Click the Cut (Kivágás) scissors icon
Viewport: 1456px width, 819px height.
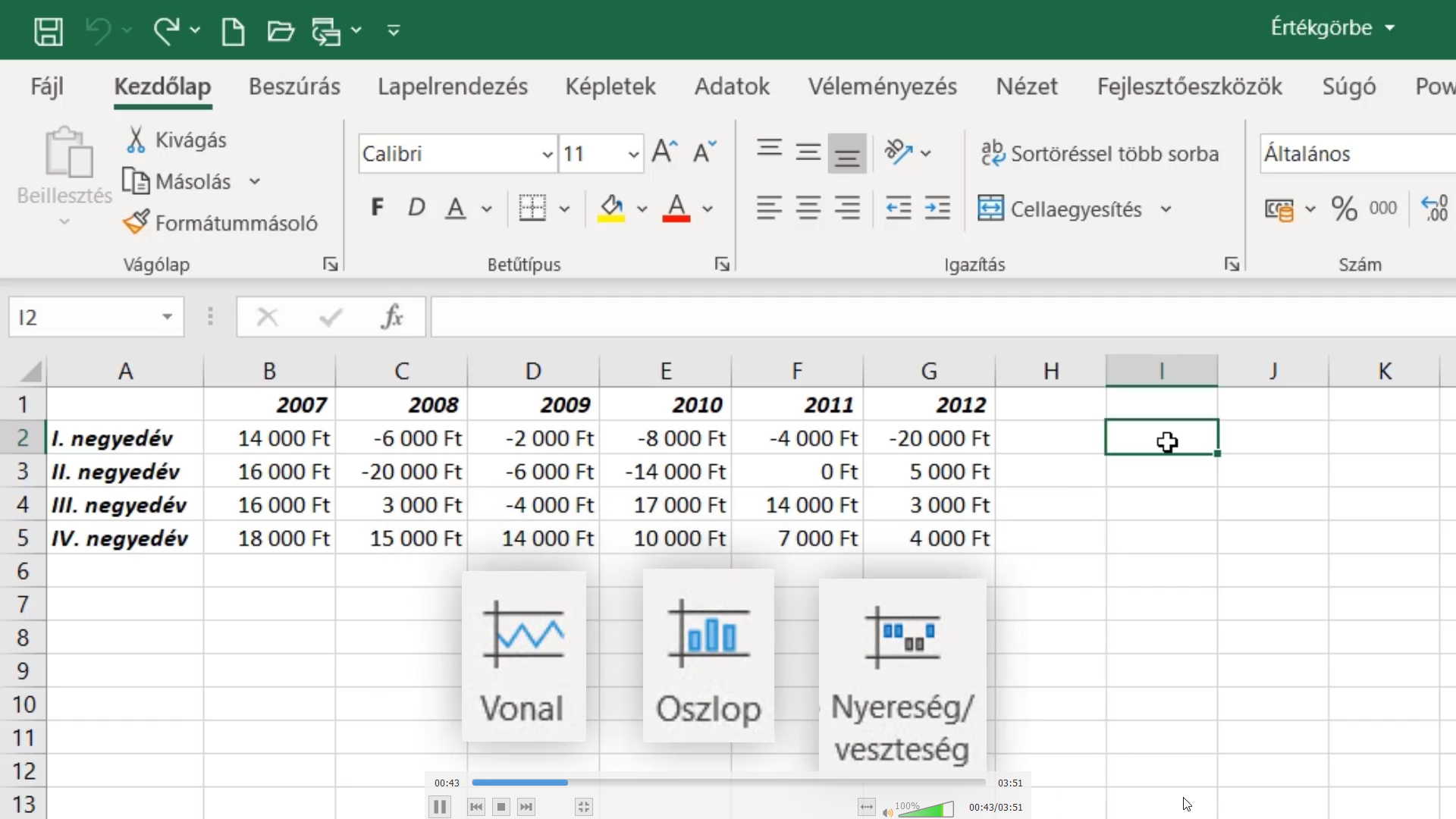pos(136,140)
